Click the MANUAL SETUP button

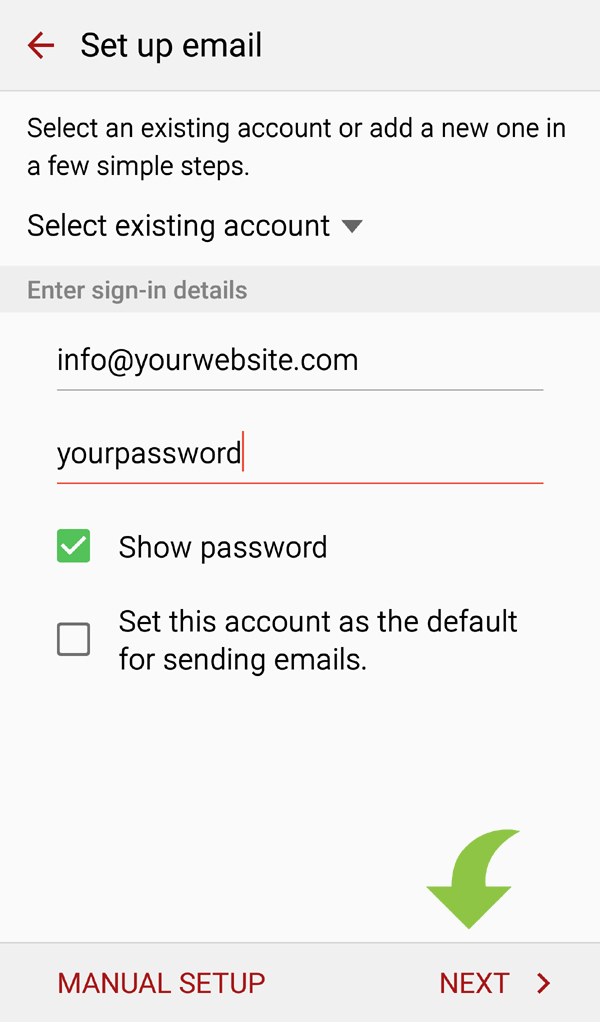(161, 983)
